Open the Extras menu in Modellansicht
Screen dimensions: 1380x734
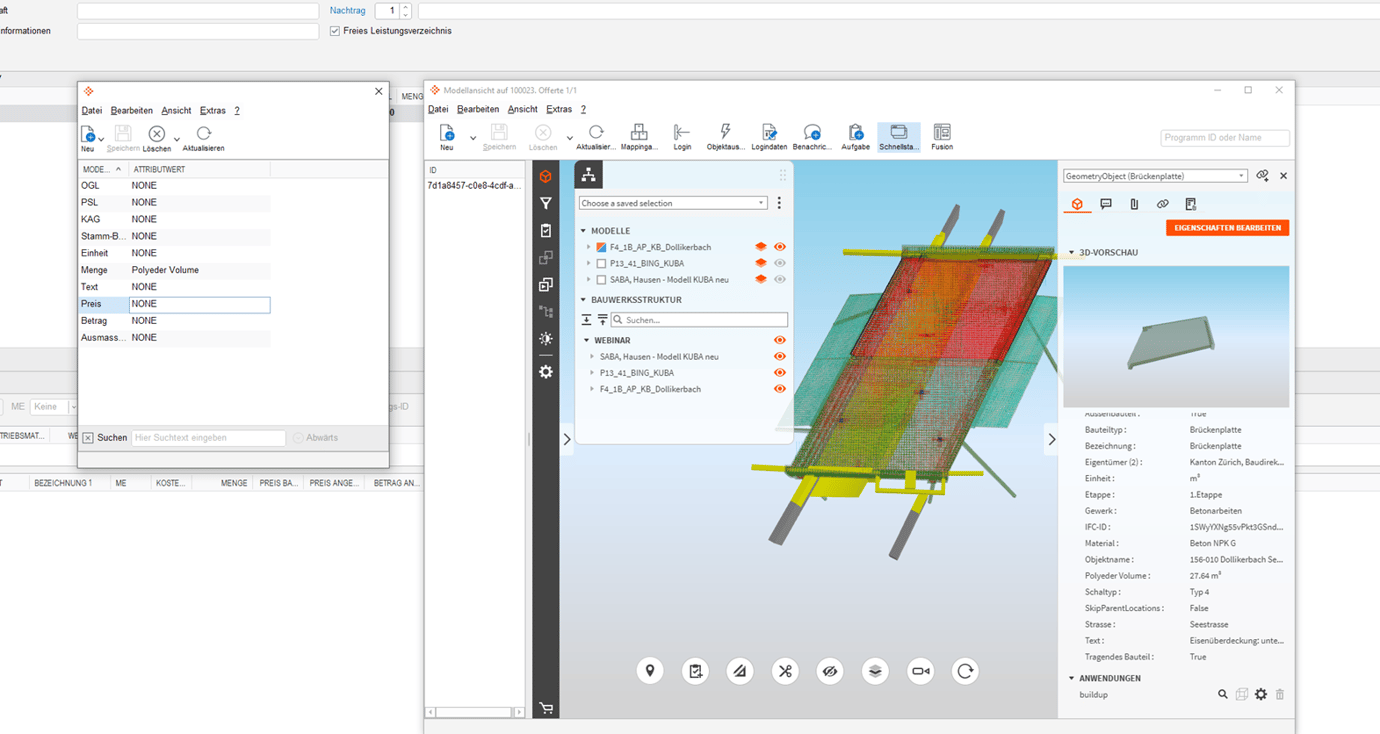point(558,109)
